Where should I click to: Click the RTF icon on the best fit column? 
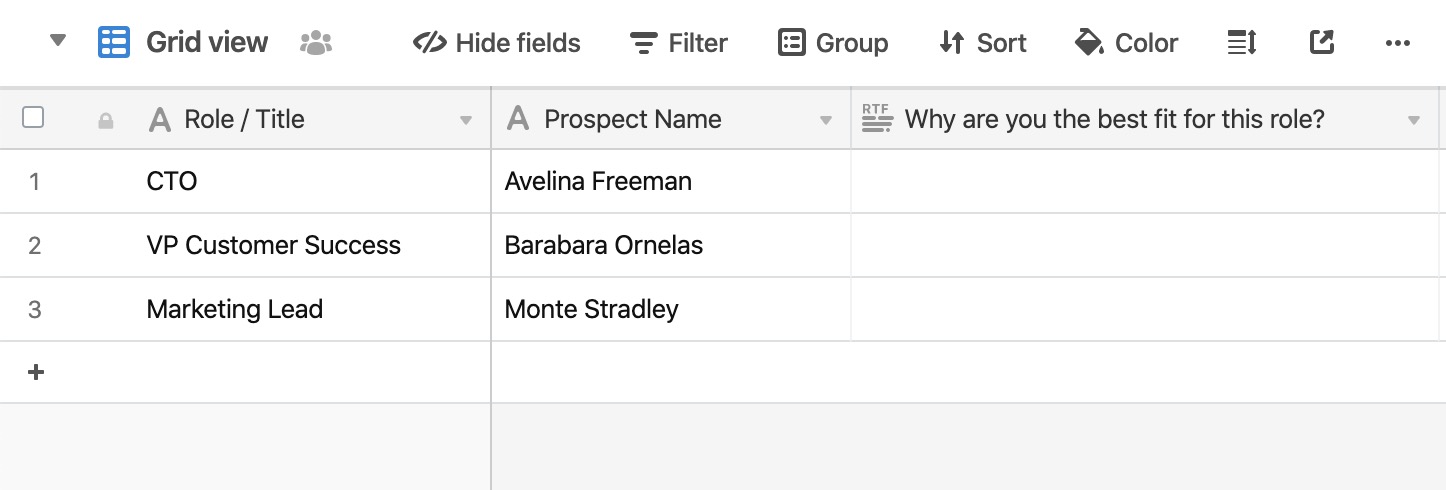point(877,119)
